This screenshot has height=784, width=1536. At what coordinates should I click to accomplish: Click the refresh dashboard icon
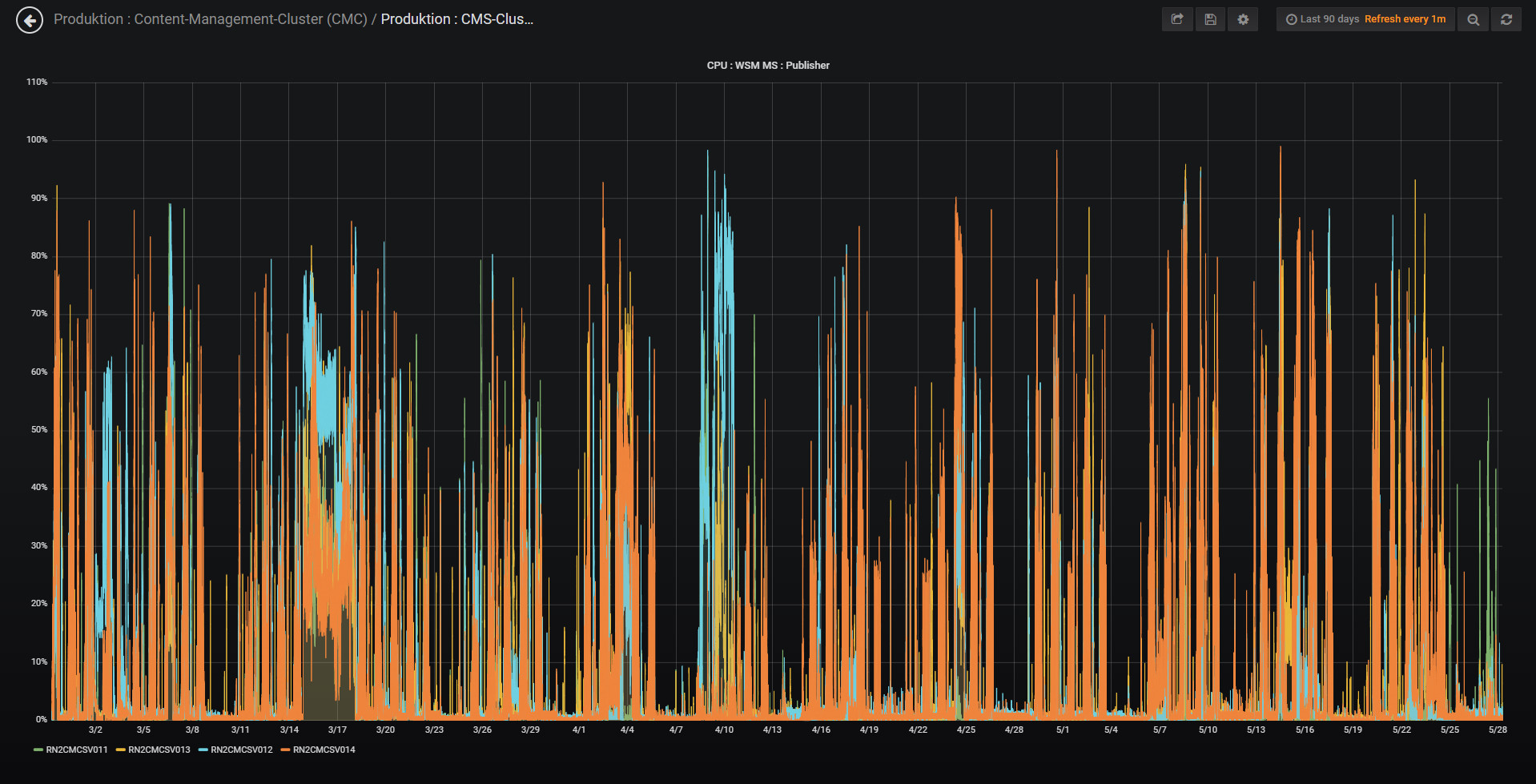[1506, 19]
